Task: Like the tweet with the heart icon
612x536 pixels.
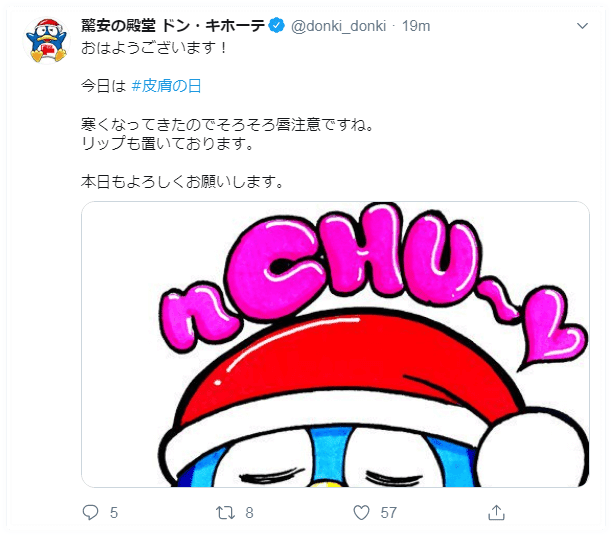Action: (361, 512)
